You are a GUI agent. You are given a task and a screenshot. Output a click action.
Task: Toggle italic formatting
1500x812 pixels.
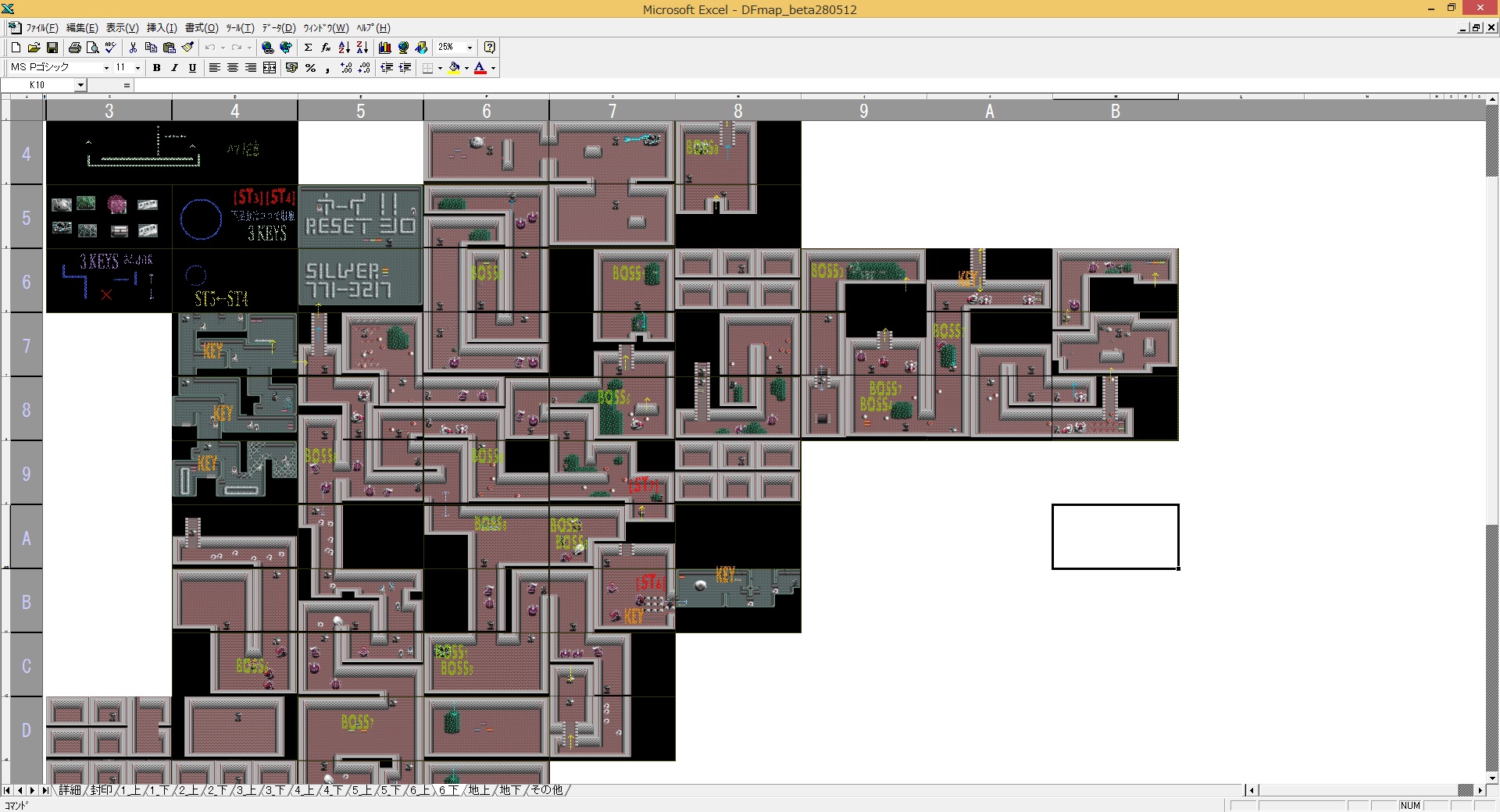pos(174,68)
